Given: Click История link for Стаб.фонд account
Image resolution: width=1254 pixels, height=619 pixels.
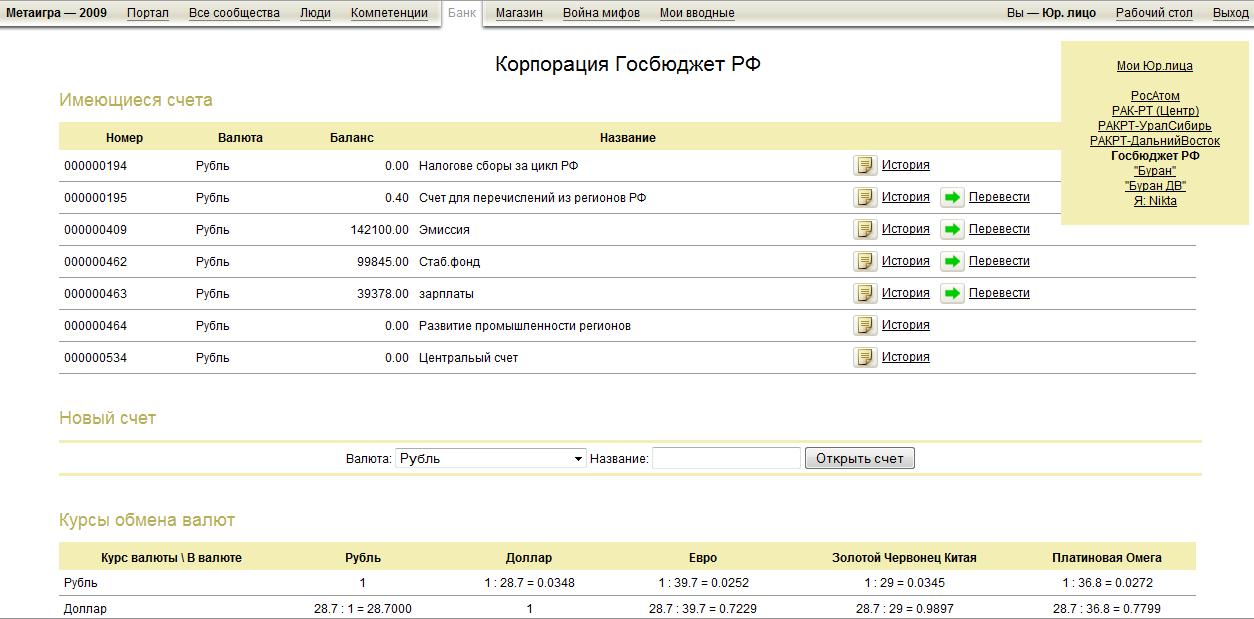Looking at the screenshot, I should (905, 261).
